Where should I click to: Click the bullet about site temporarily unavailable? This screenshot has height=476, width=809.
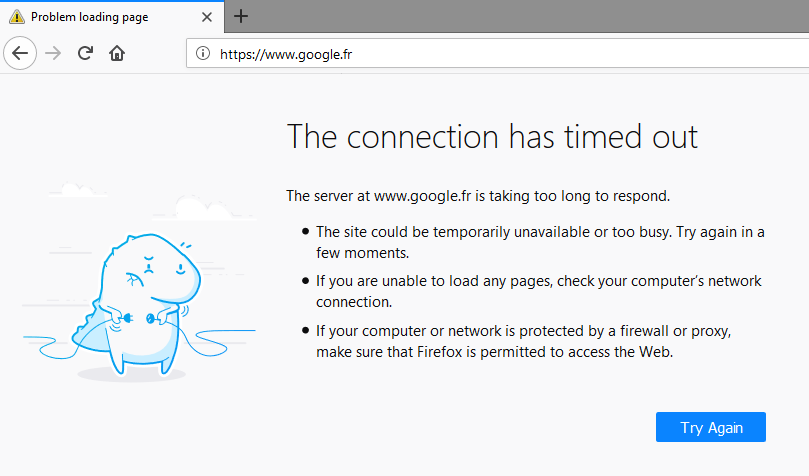(540, 242)
